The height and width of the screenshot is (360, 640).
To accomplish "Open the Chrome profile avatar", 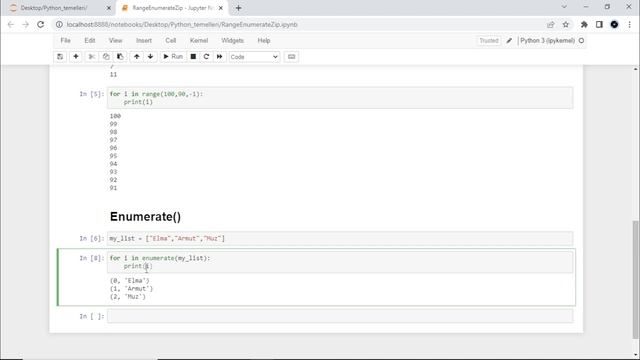I will coord(614,24).
